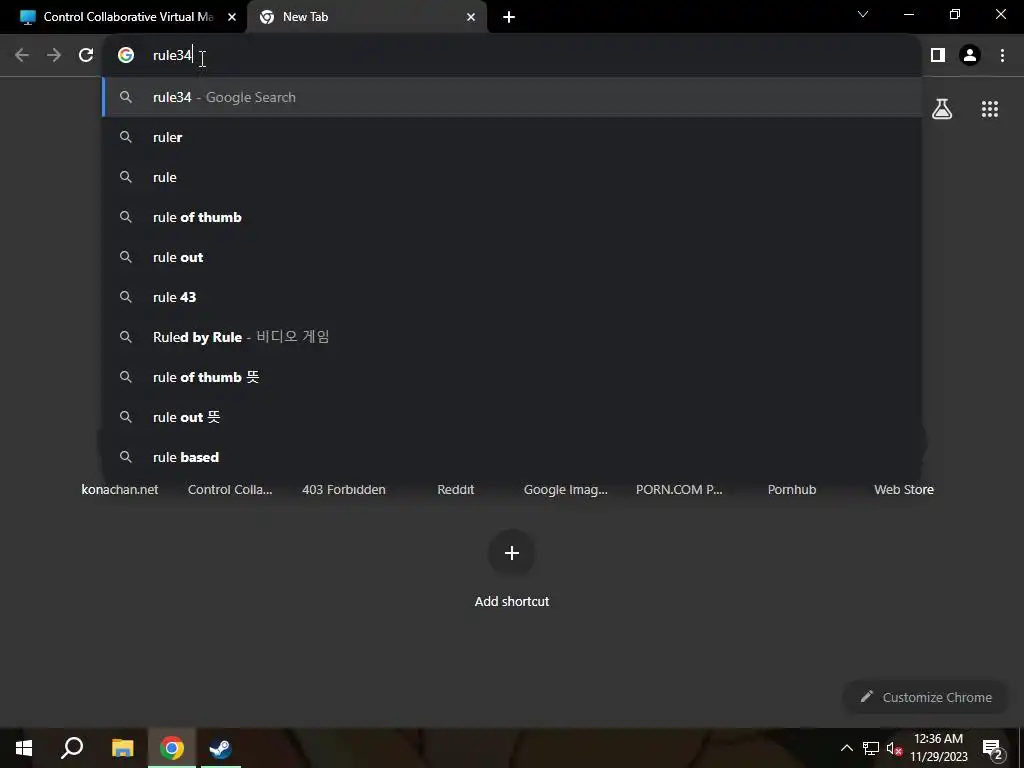Viewport: 1024px width, 768px height.
Task: Click the muted volume tray icon
Action: [894, 748]
